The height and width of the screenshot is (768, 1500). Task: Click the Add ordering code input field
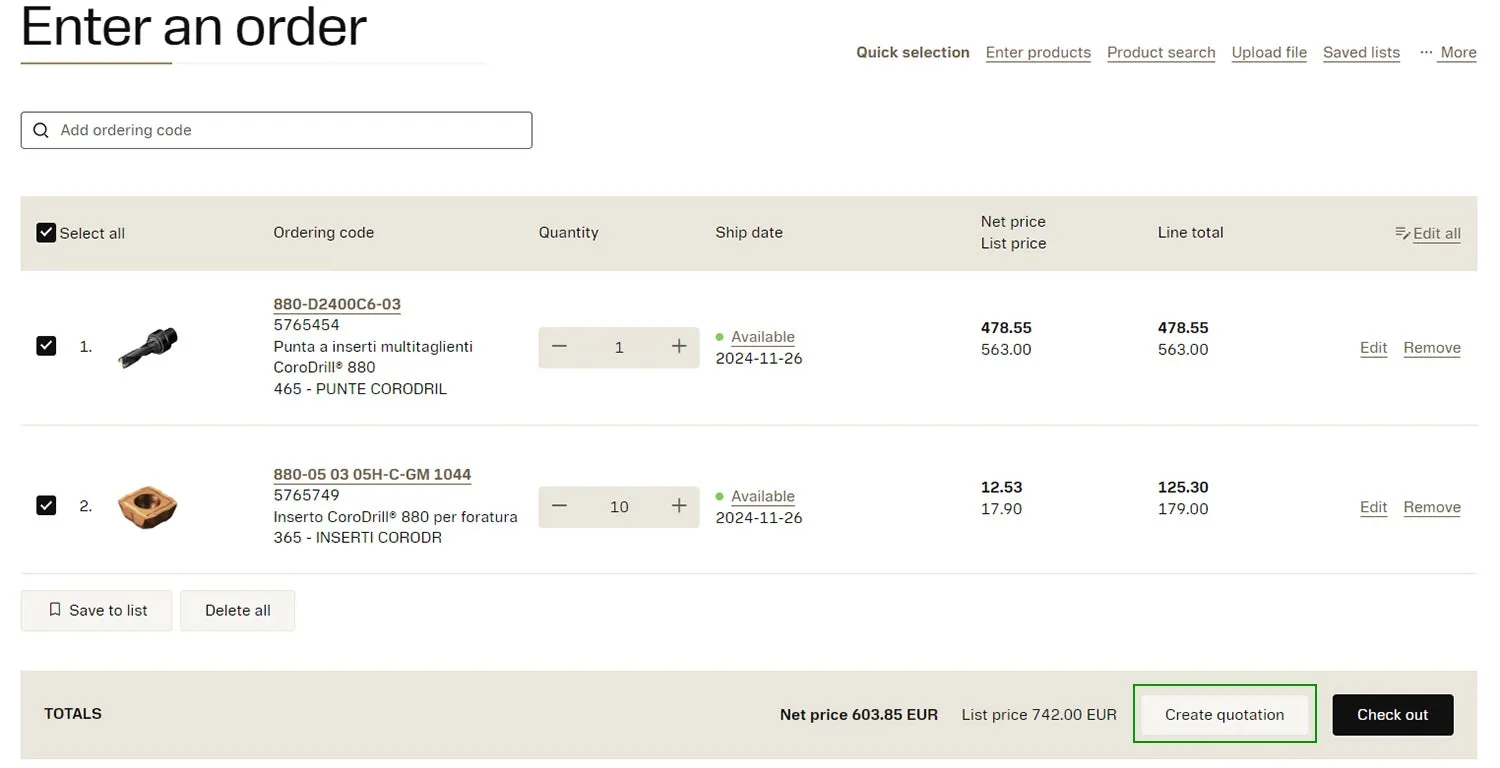pos(276,130)
